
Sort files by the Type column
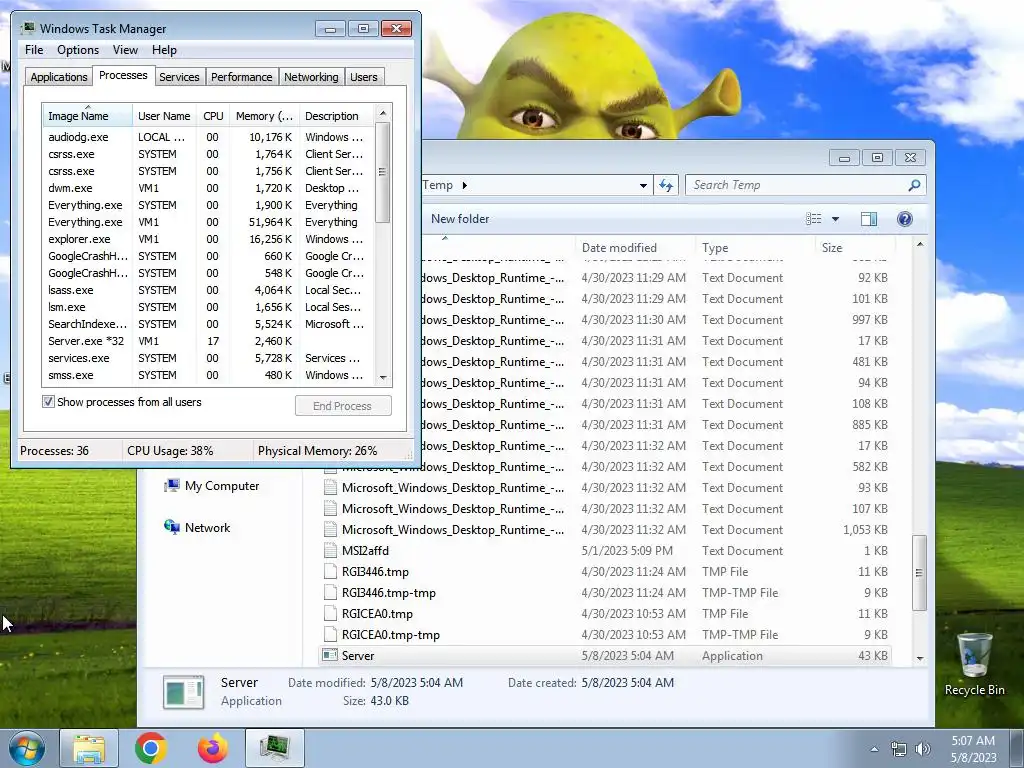(756, 248)
